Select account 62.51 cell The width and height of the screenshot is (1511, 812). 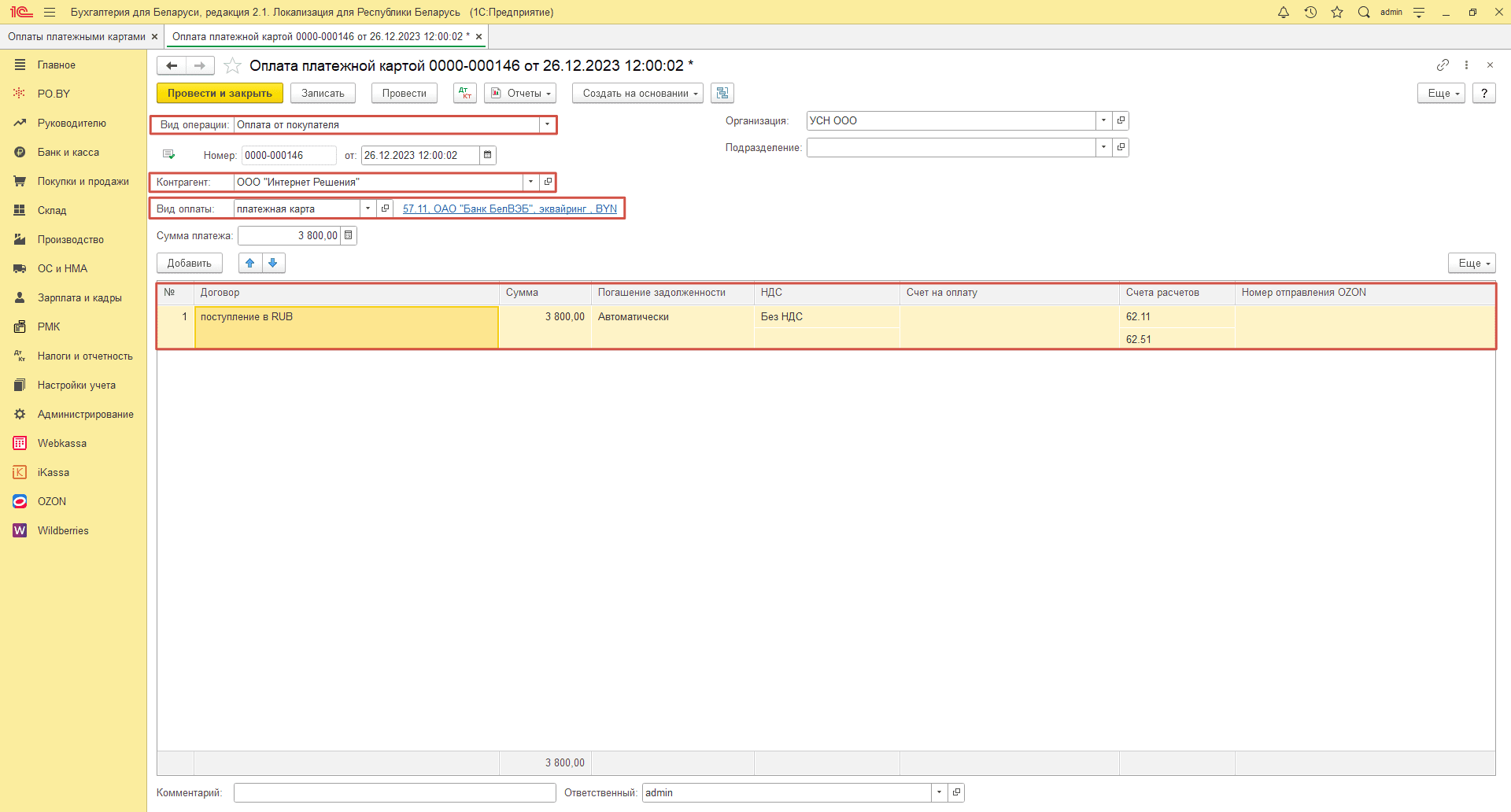[1177, 339]
